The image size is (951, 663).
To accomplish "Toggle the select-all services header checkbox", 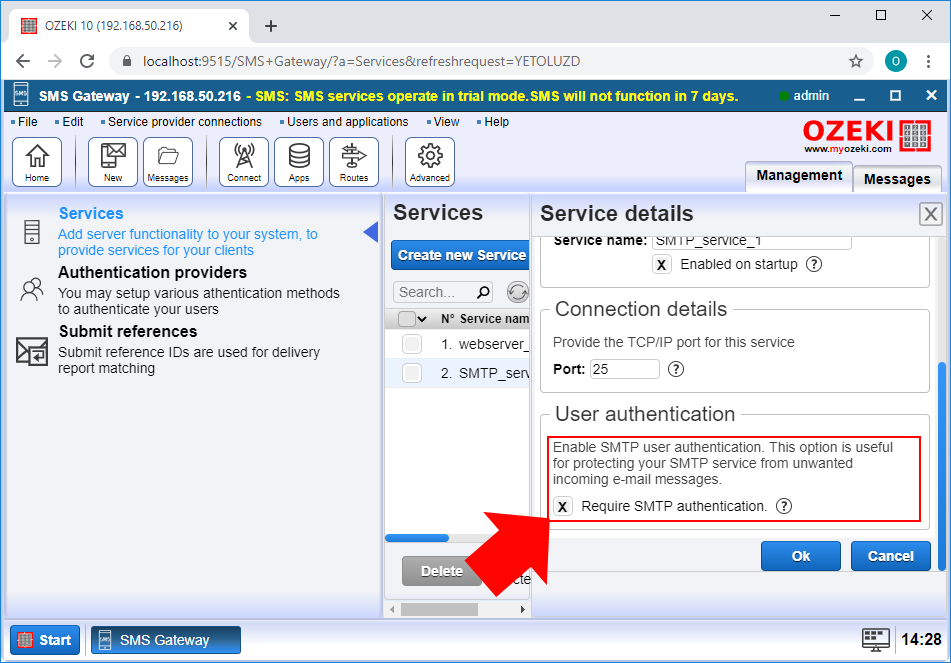I will [407, 318].
